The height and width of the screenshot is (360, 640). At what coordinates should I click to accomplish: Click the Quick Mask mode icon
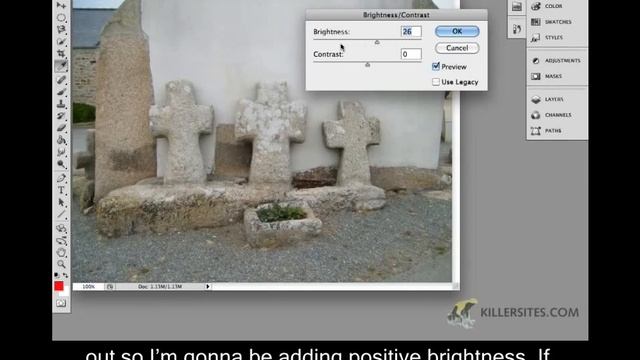pyautogui.click(x=61, y=303)
